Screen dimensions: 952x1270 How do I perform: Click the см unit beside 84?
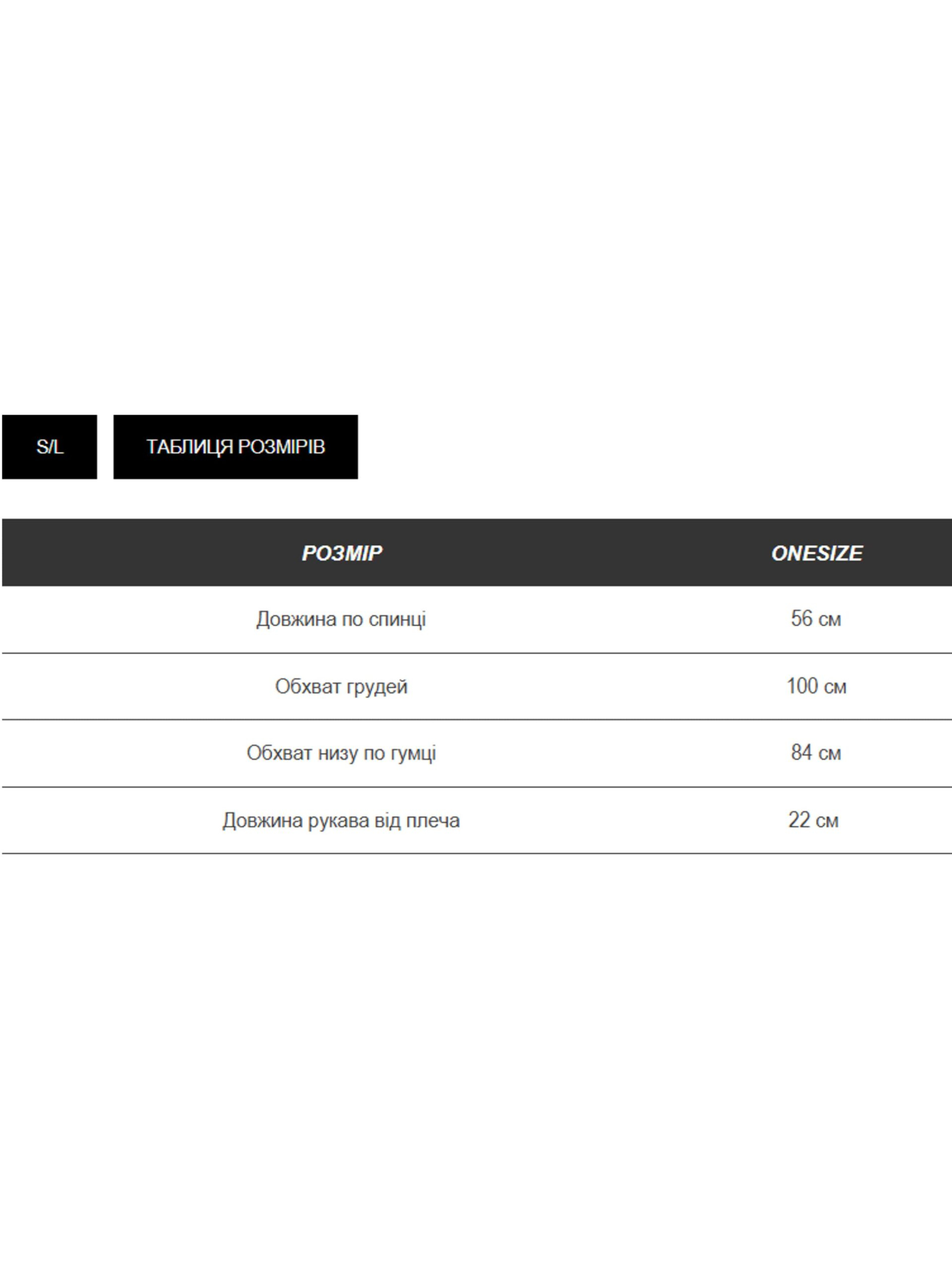[830, 753]
